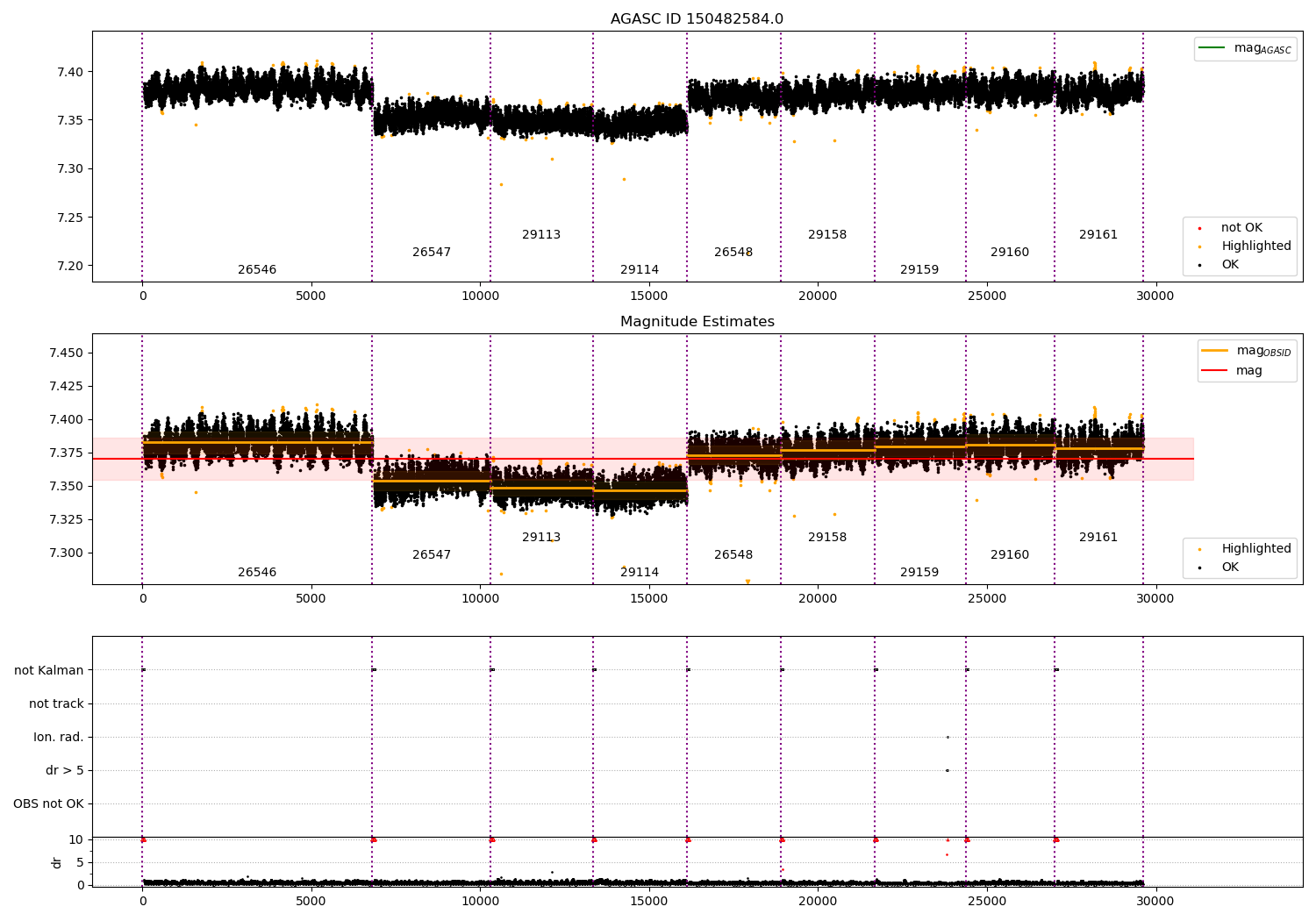Screen dimensions: 1316x921
Task: Click the red 'mag' legend entry
Action: 1232,371
